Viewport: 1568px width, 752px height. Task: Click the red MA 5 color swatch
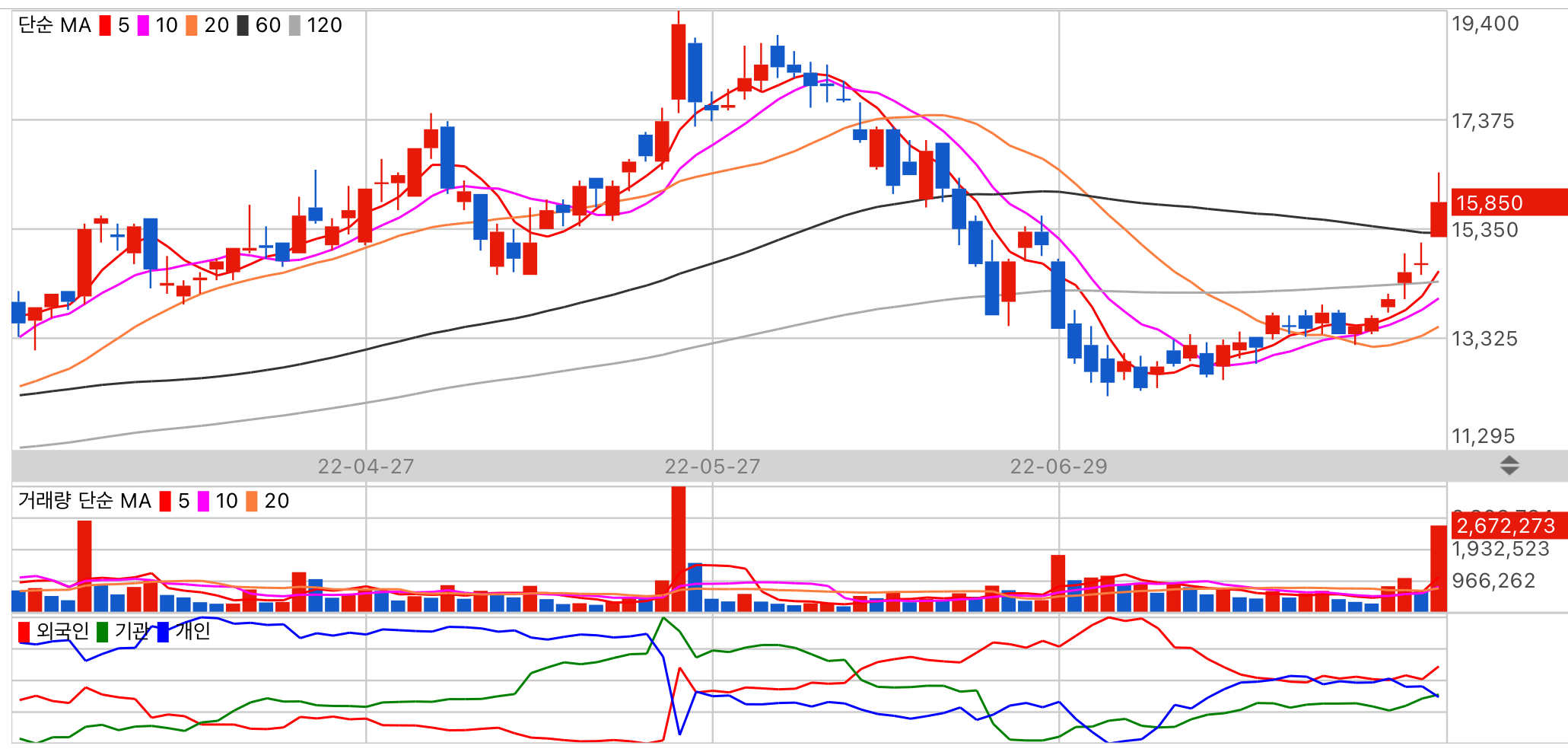coord(105,26)
